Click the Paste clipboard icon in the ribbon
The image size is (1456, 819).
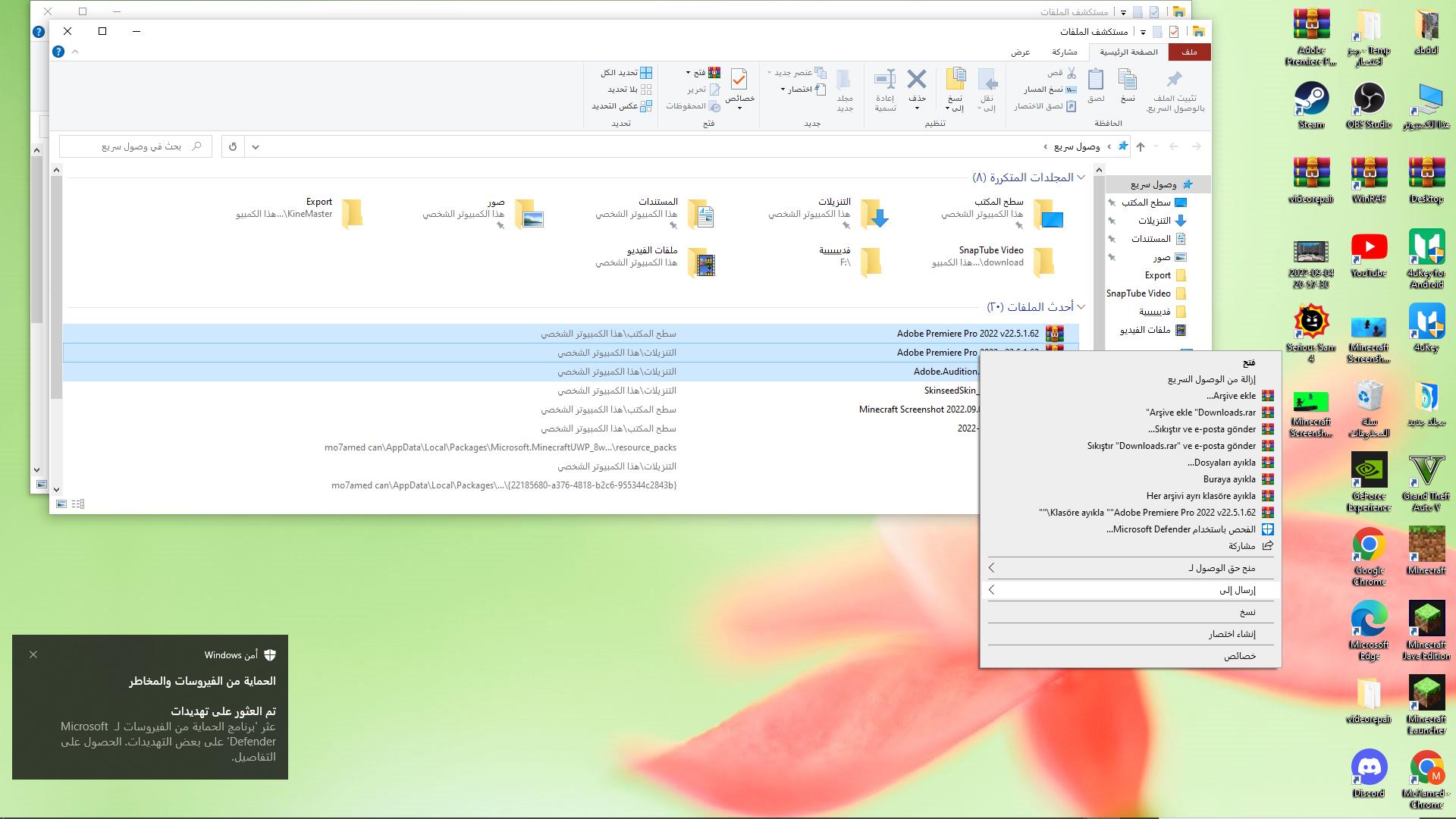point(1096,80)
